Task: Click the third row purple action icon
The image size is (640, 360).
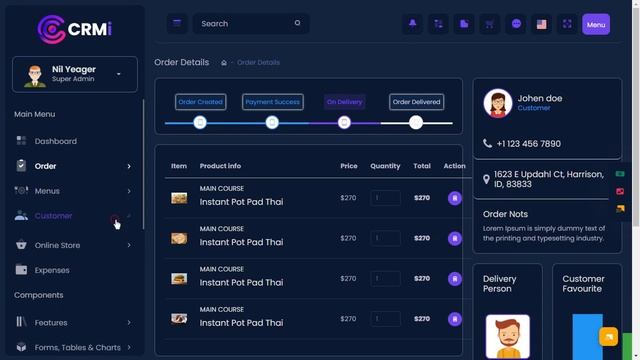Action: [x=455, y=279]
